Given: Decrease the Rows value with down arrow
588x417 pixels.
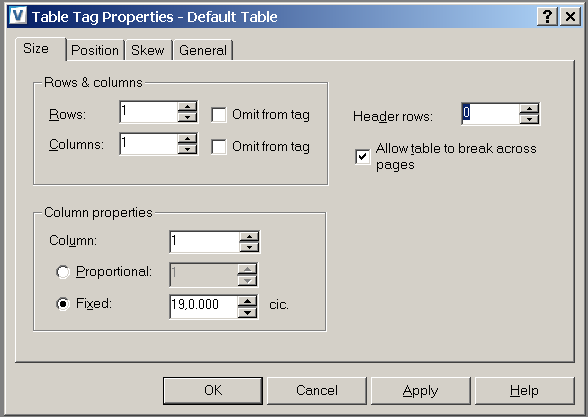Looking at the screenshot, I should point(187,117).
